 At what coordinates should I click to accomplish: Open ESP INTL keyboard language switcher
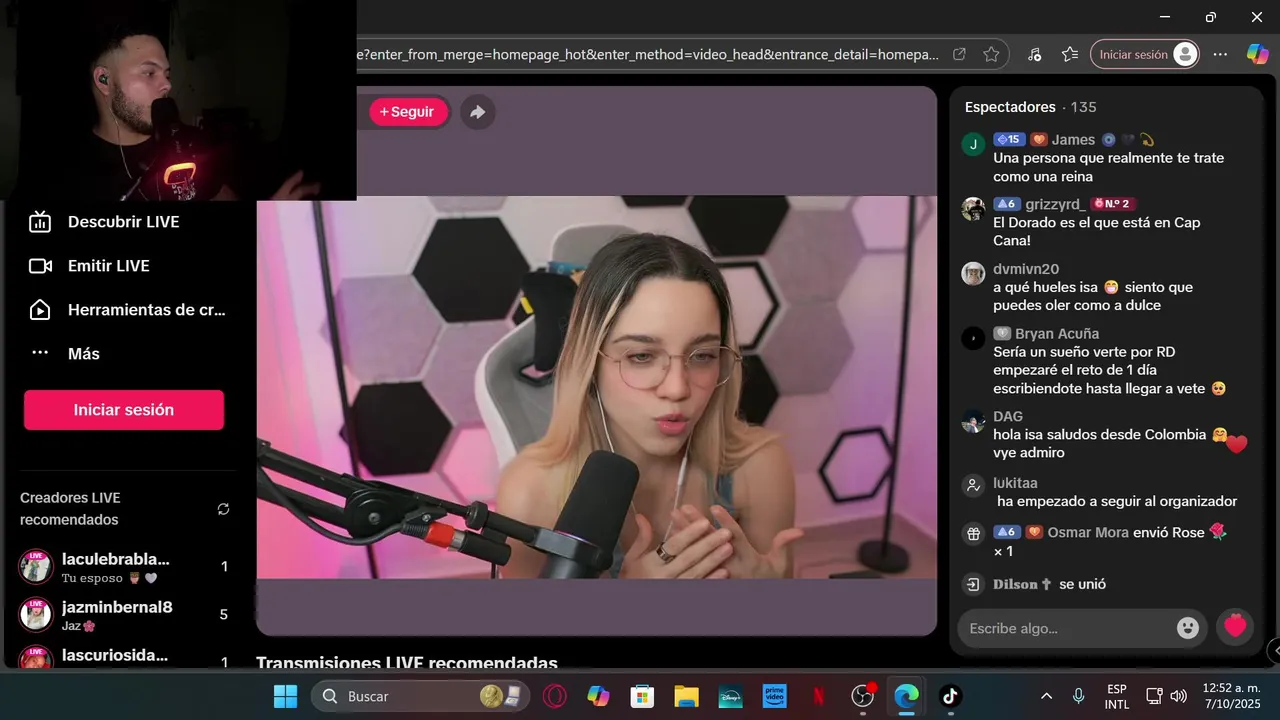click(1117, 696)
